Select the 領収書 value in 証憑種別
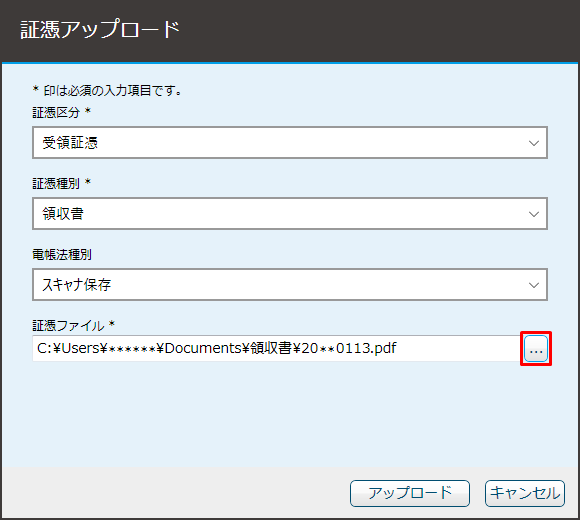The height and width of the screenshot is (520, 580). [63, 214]
